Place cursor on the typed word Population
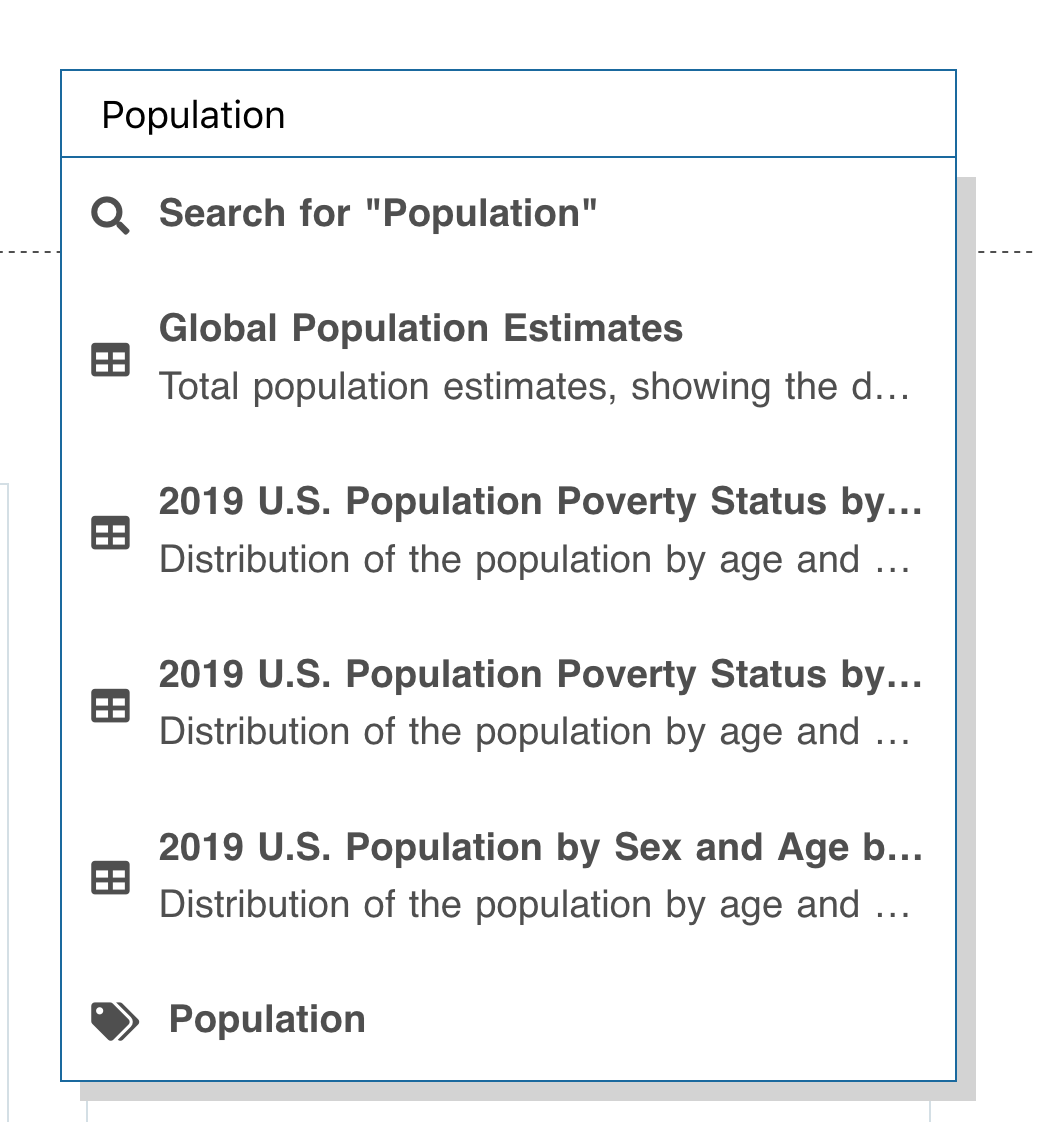 click(x=194, y=116)
